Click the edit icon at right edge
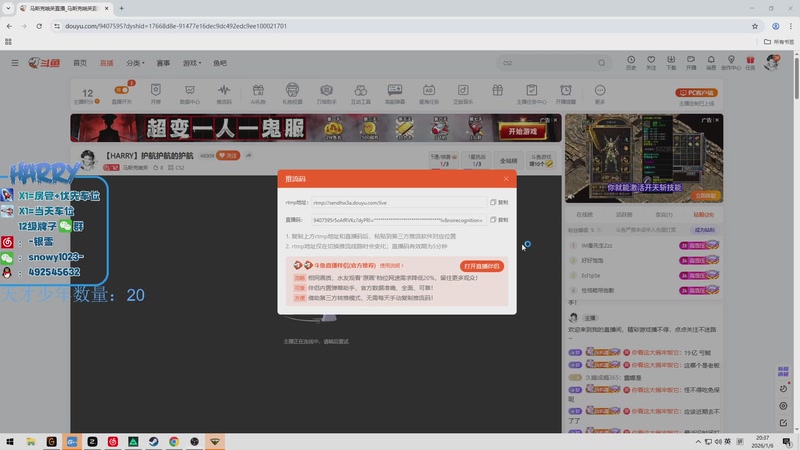Screen dimensions: 800x450 (783, 422)
